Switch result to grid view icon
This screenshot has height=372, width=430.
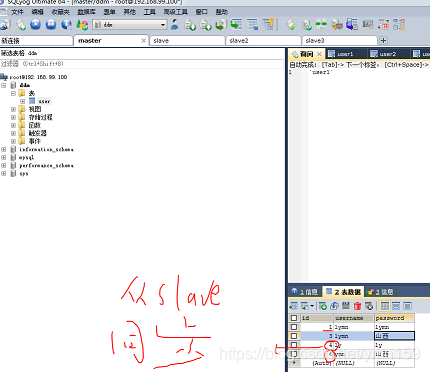tap(385, 306)
